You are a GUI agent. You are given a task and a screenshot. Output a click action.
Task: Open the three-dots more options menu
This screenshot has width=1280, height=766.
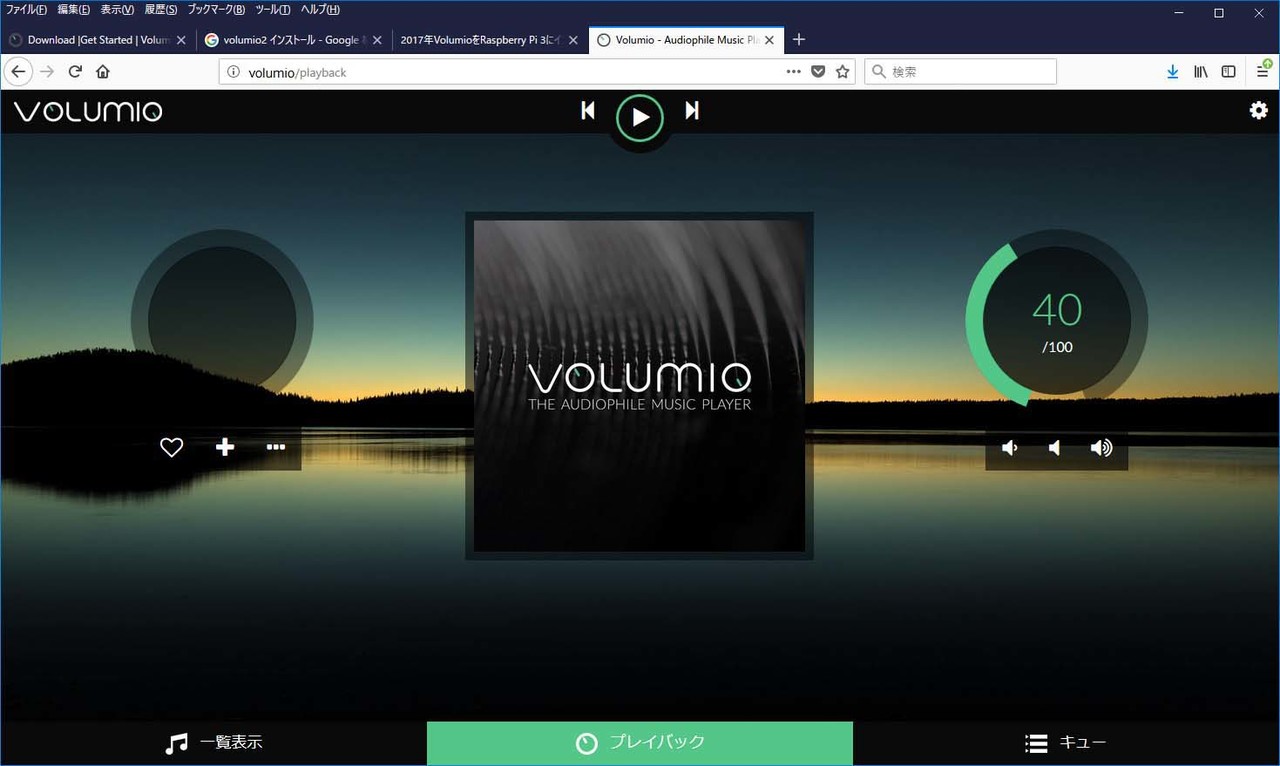276,447
